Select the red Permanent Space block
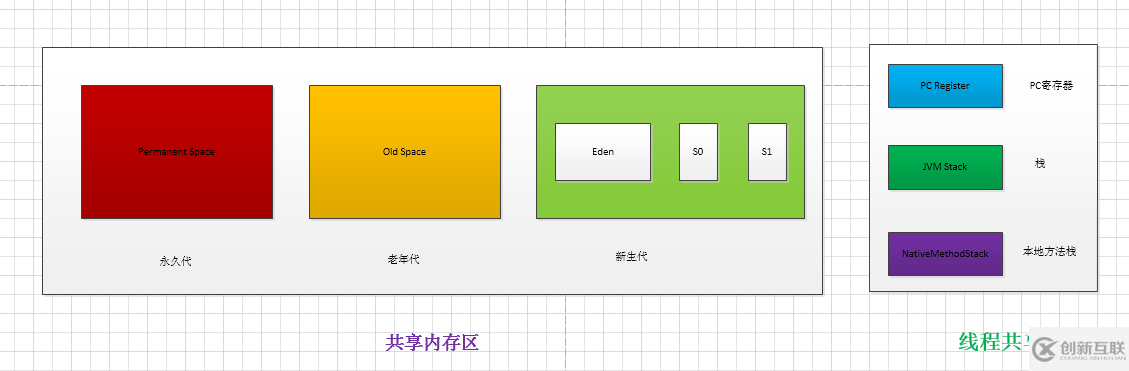The image size is (1129, 371). point(176,152)
